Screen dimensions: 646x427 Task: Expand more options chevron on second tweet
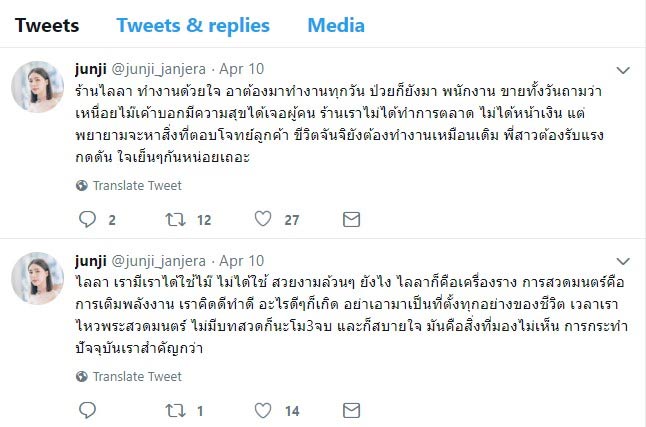[x=621, y=261]
